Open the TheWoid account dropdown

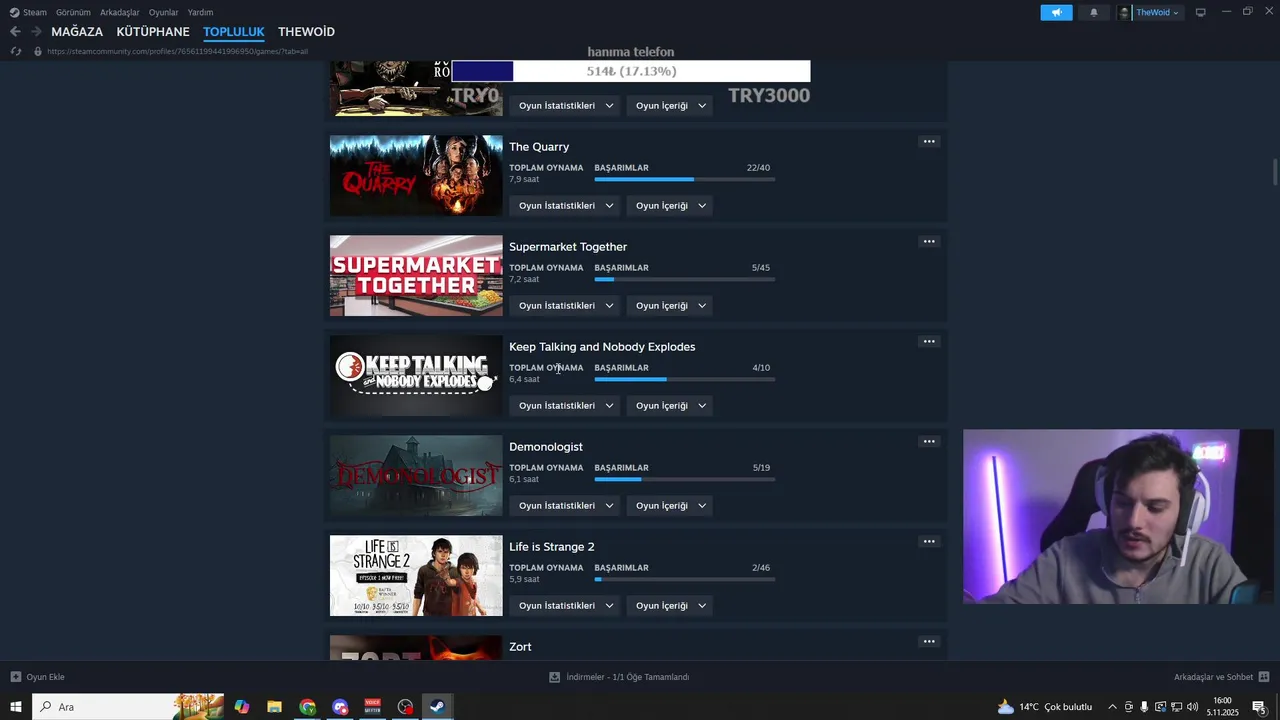click(x=1157, y=12)
